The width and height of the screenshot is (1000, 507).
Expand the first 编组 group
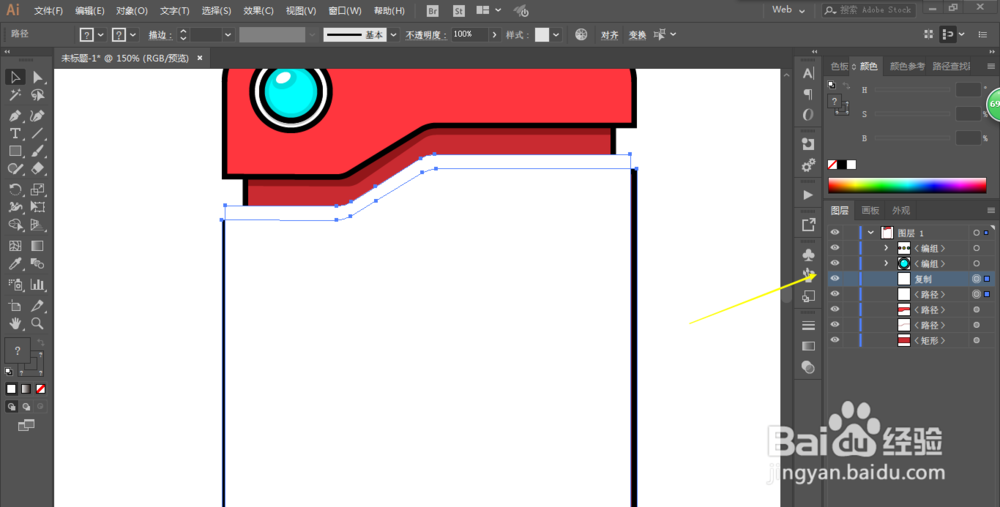886,248
